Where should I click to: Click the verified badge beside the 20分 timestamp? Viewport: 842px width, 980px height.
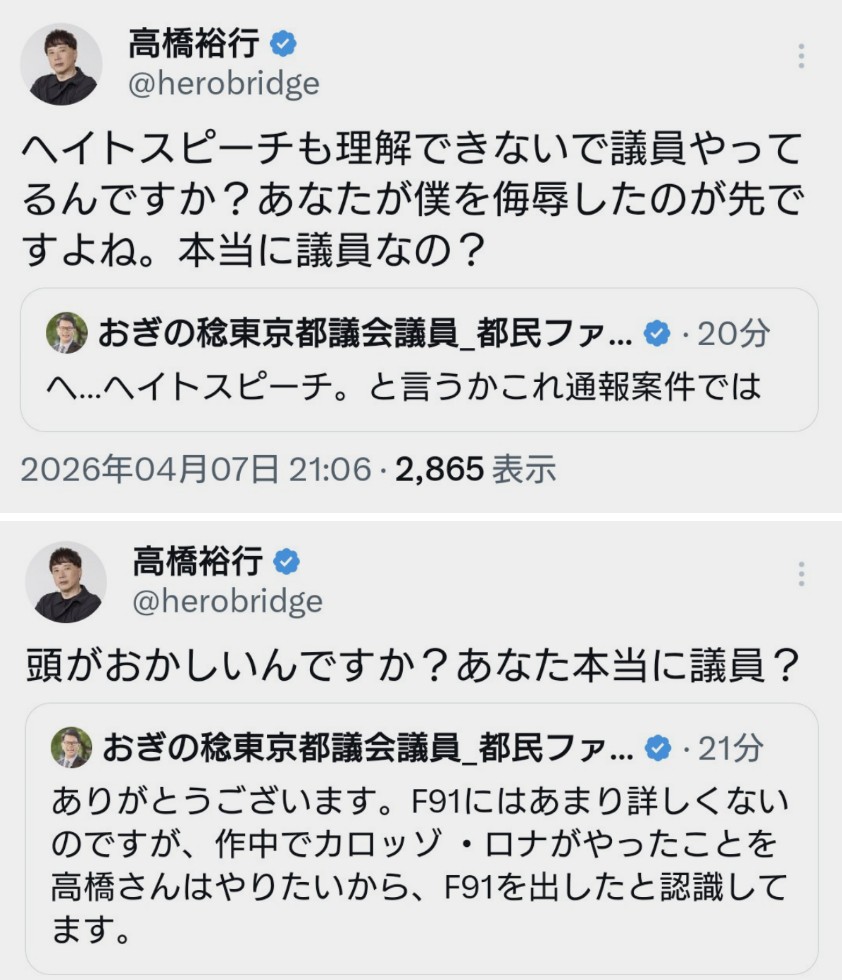[x=656, y=335]
